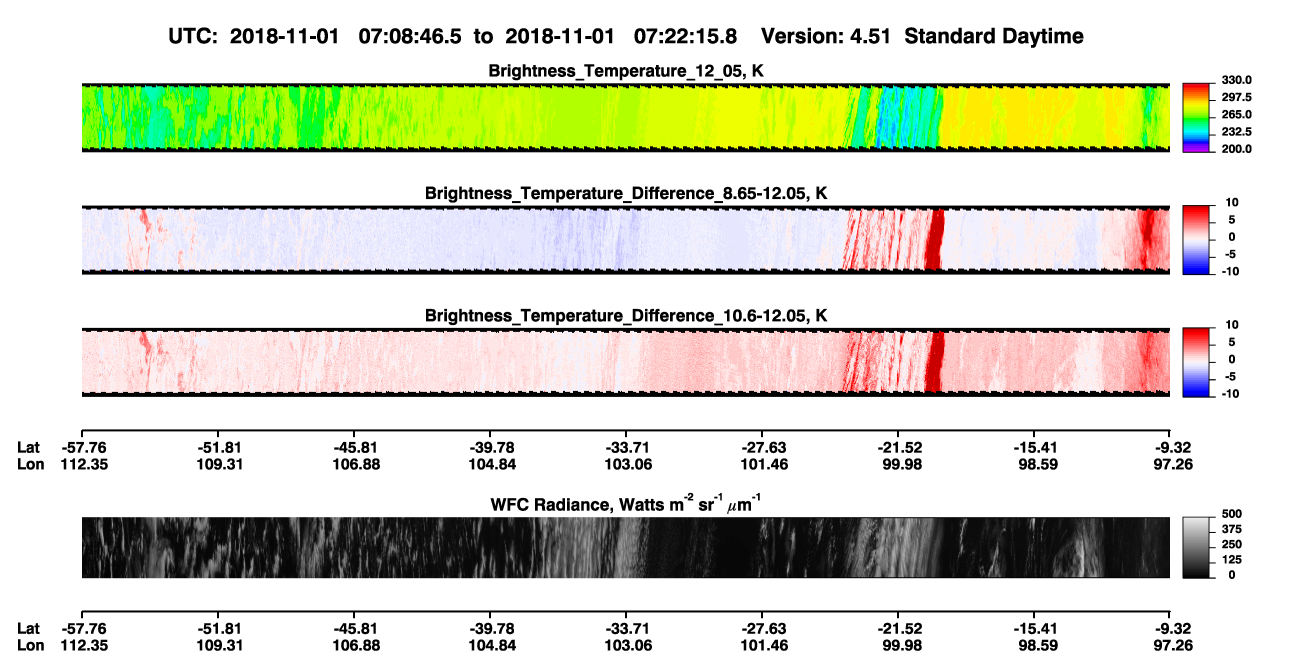The image size is (1300, 667).
Task: Click the 10 tick of the 8.65-12.05 colorbar
Action: pos(1232,203)
